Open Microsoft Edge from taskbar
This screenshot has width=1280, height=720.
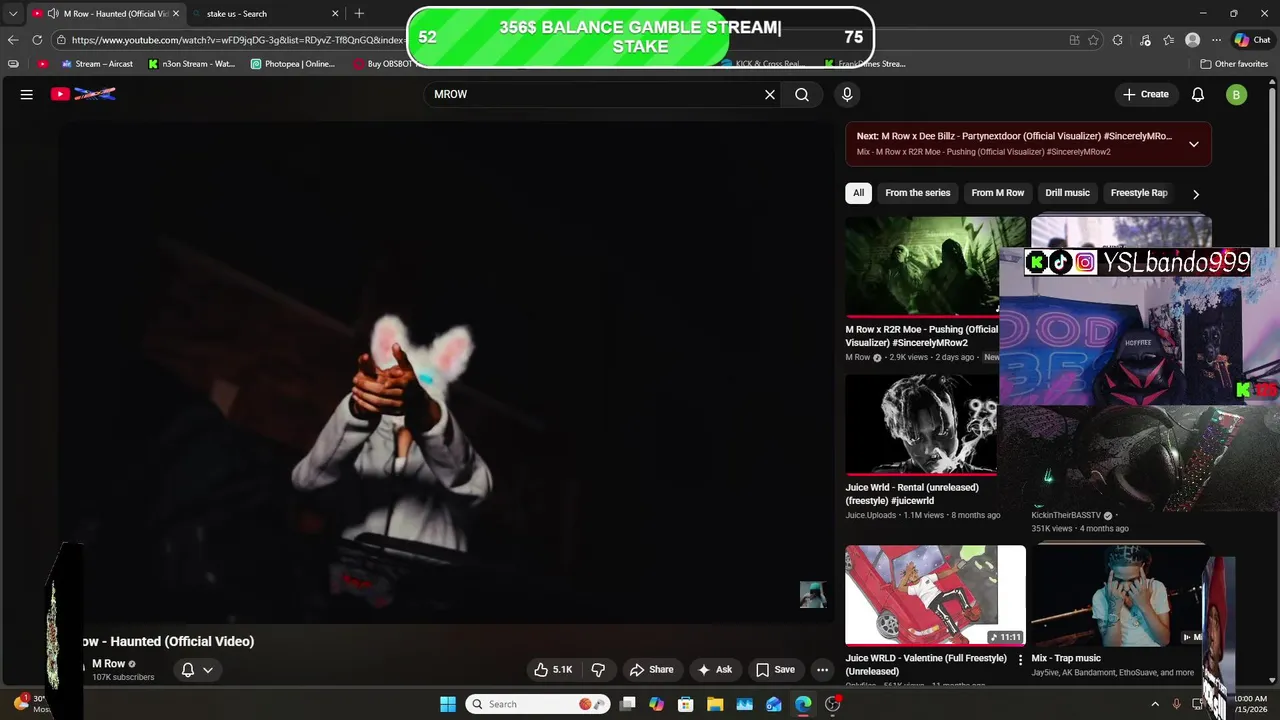point(803,704)
